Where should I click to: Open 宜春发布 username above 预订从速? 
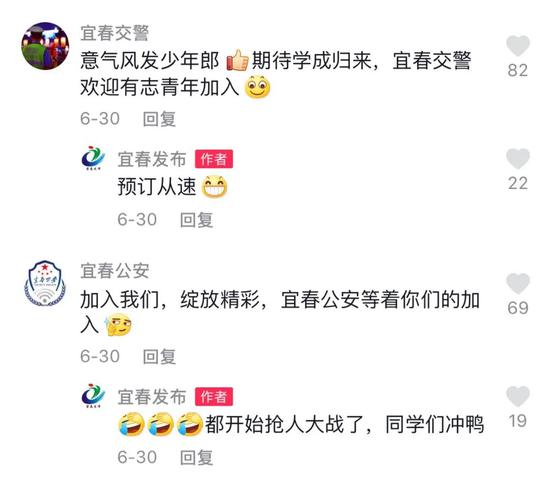point(152,159)
